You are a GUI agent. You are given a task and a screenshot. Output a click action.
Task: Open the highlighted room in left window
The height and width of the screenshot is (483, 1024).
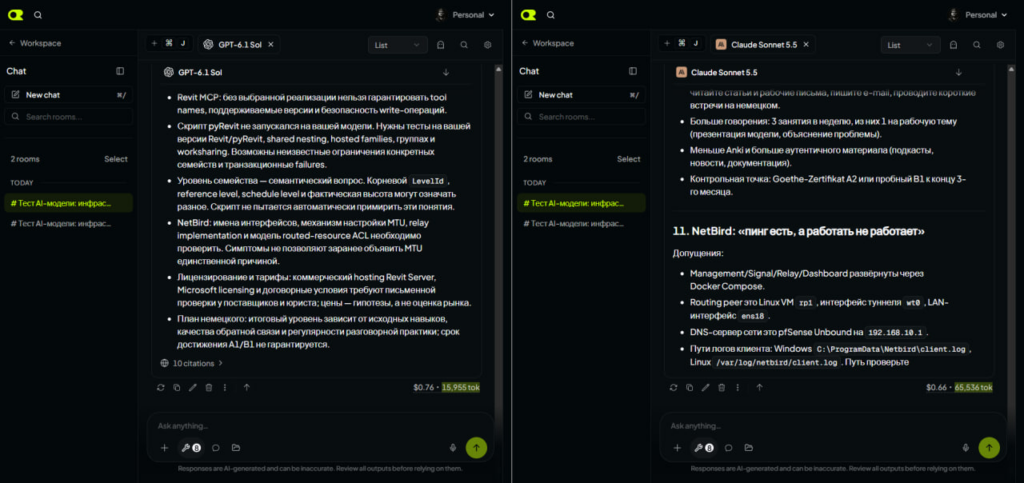pos(69,203)
